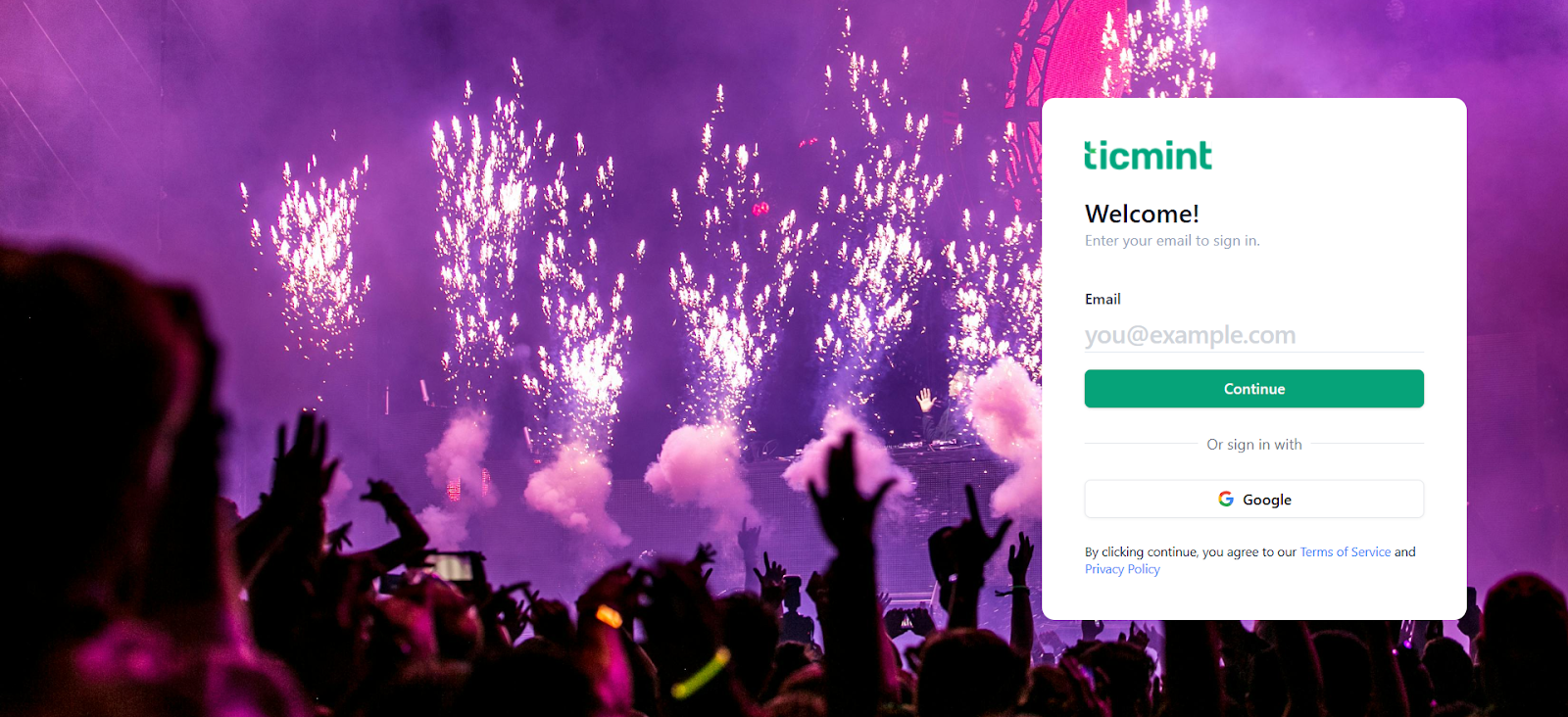Click the Email field label

coord(1102,299)
